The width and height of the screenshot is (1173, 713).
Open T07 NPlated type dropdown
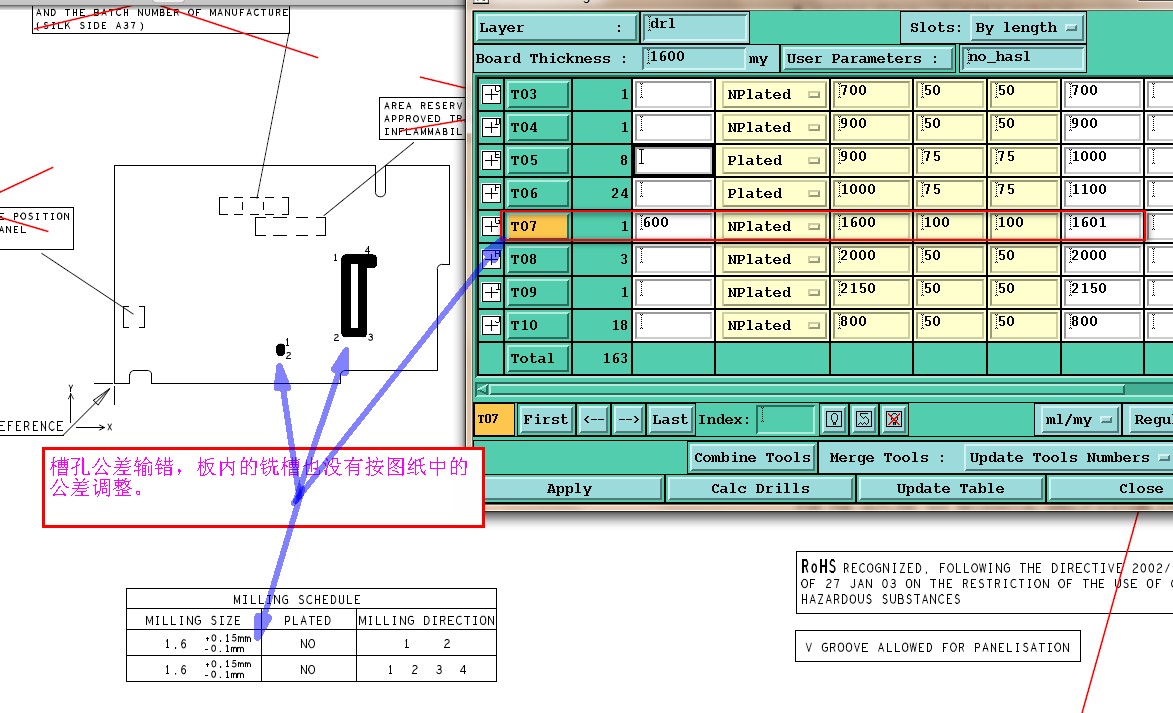pos(773,226)
